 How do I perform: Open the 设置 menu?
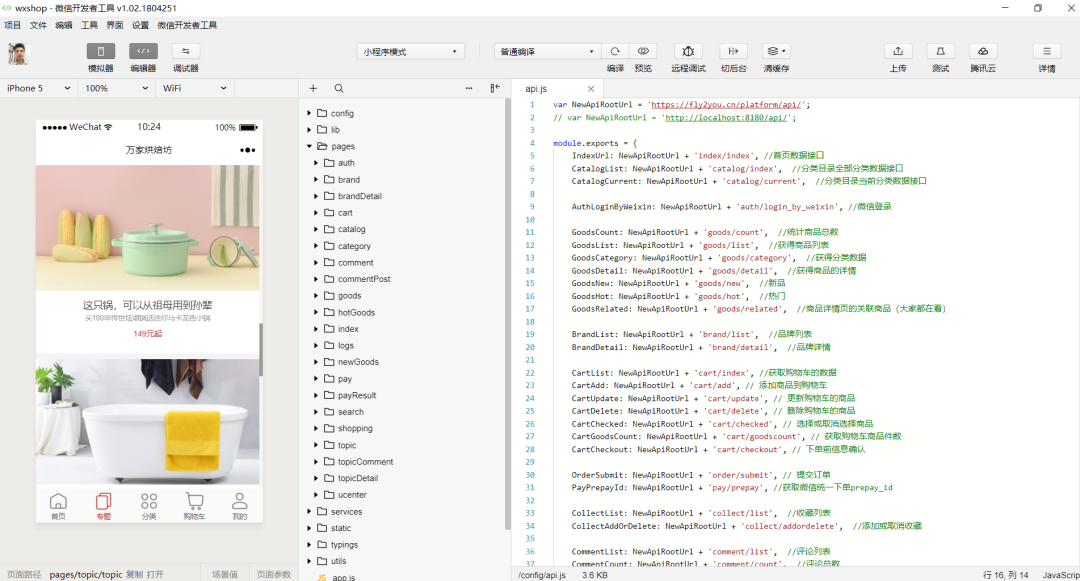tap(140, 25)
